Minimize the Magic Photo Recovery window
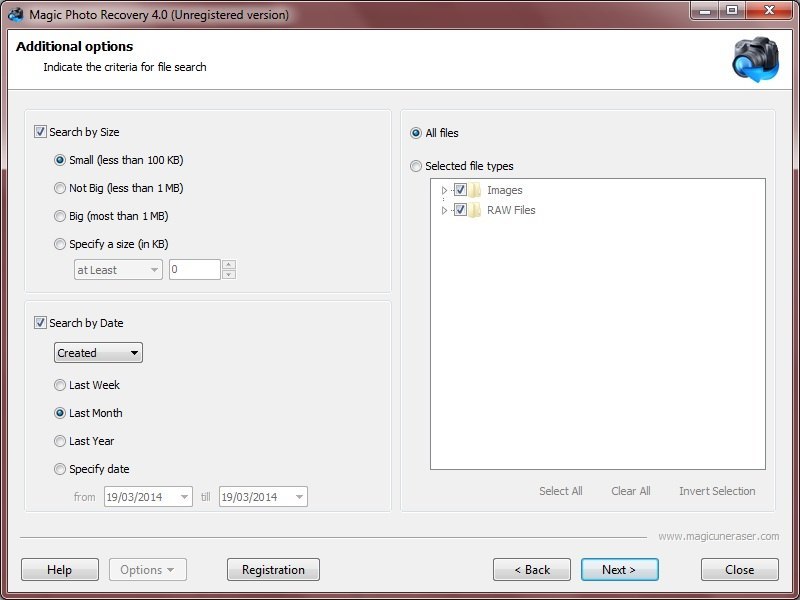This screenshot has height=600, width=800. pyautogui.click(x=705, y=11)
